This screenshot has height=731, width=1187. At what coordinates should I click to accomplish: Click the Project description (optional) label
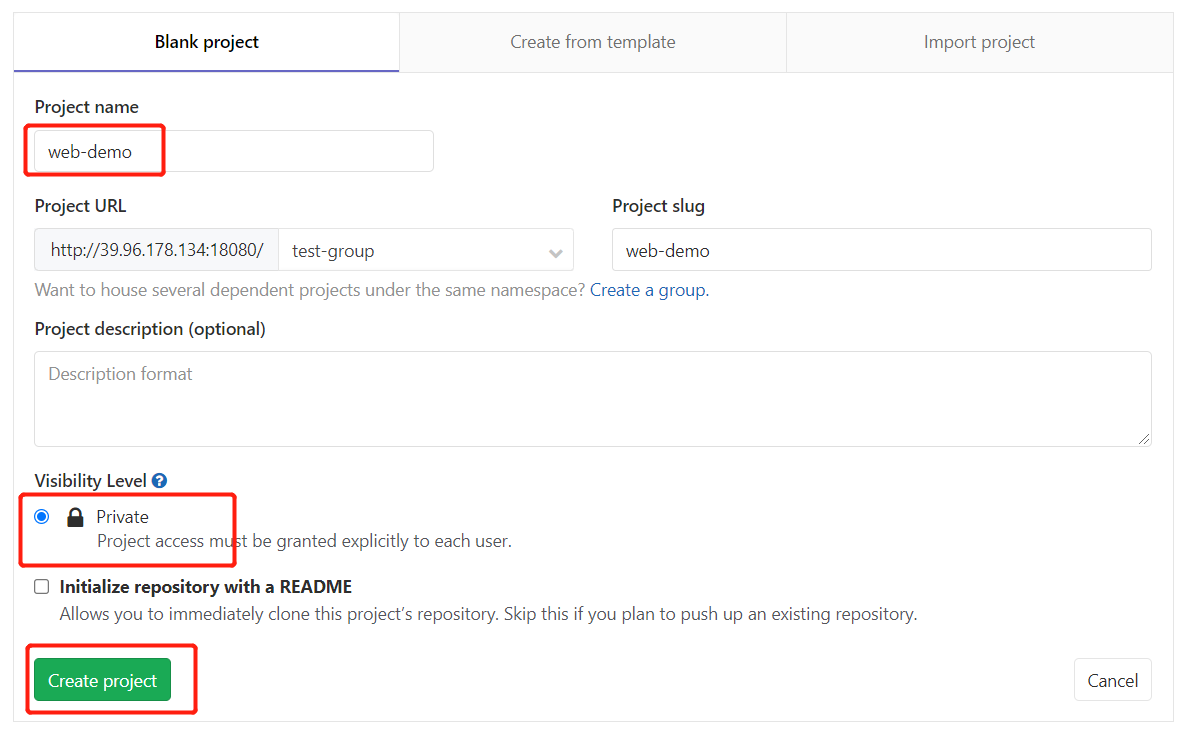pos(150,329)
